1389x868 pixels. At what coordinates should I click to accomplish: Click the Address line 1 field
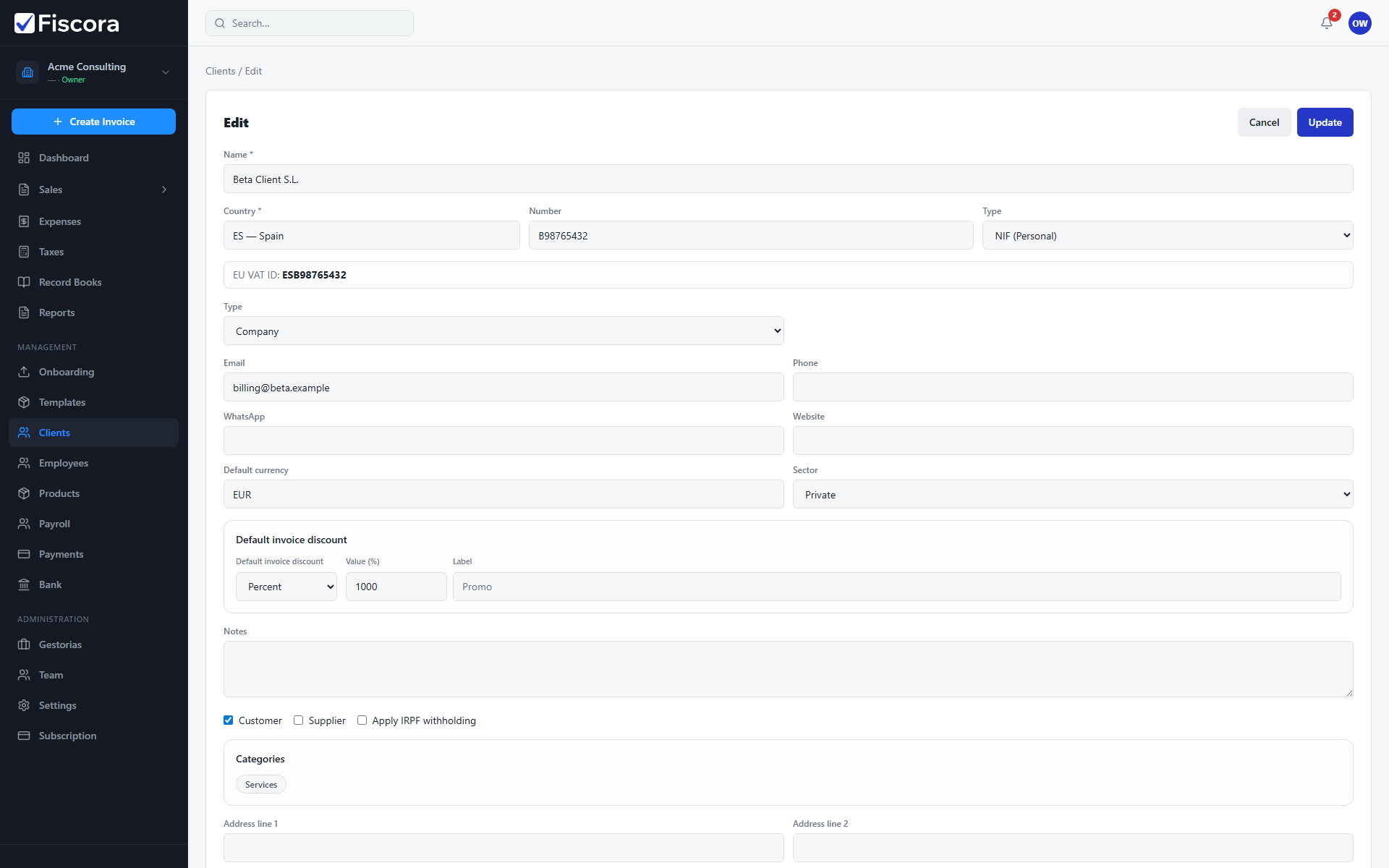(504, 848)
